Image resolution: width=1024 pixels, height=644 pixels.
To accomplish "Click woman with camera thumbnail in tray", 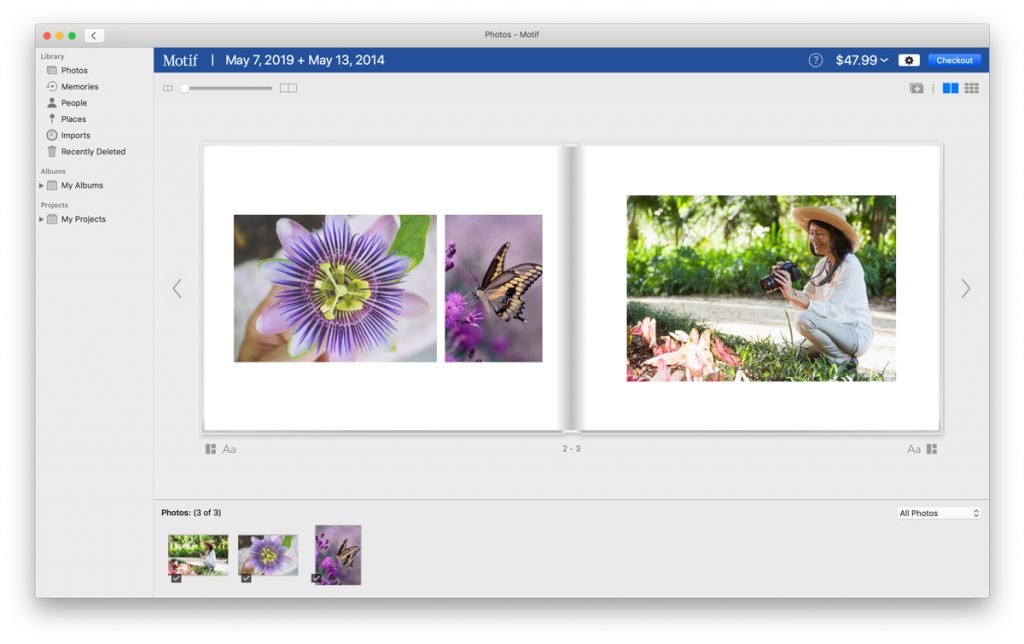I will click(198, 555).
